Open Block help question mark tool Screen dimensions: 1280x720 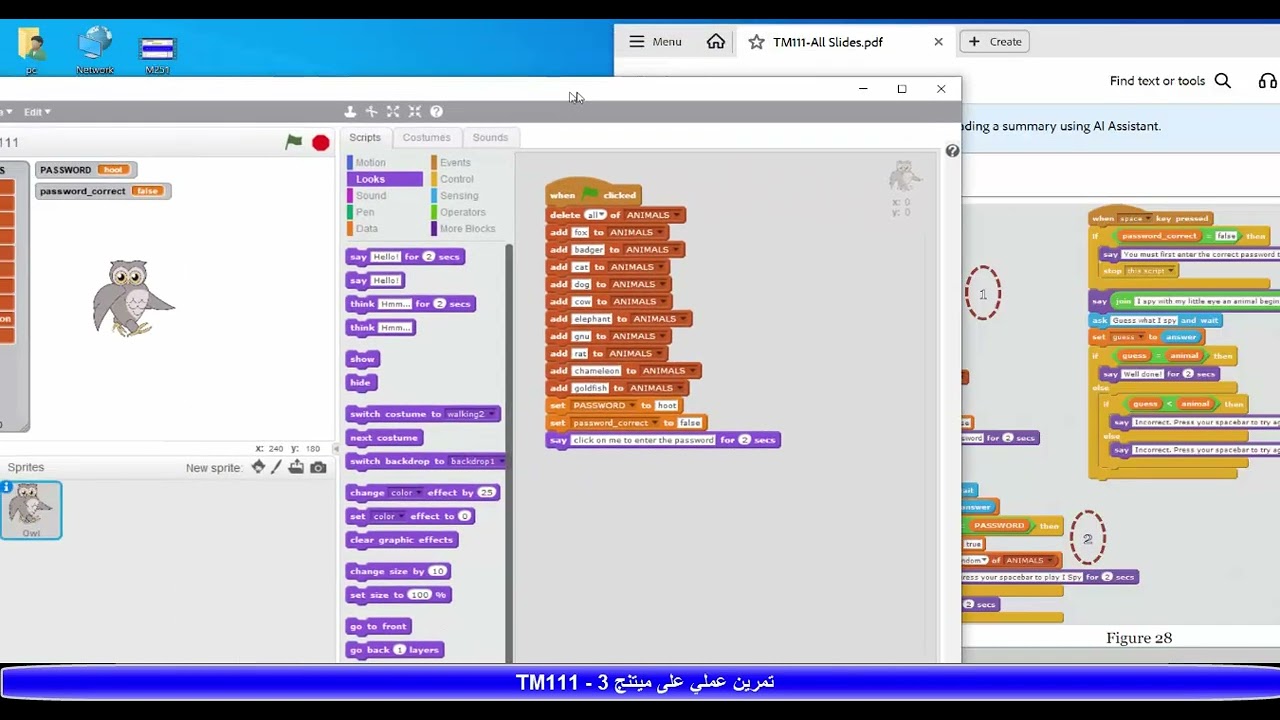436,111
